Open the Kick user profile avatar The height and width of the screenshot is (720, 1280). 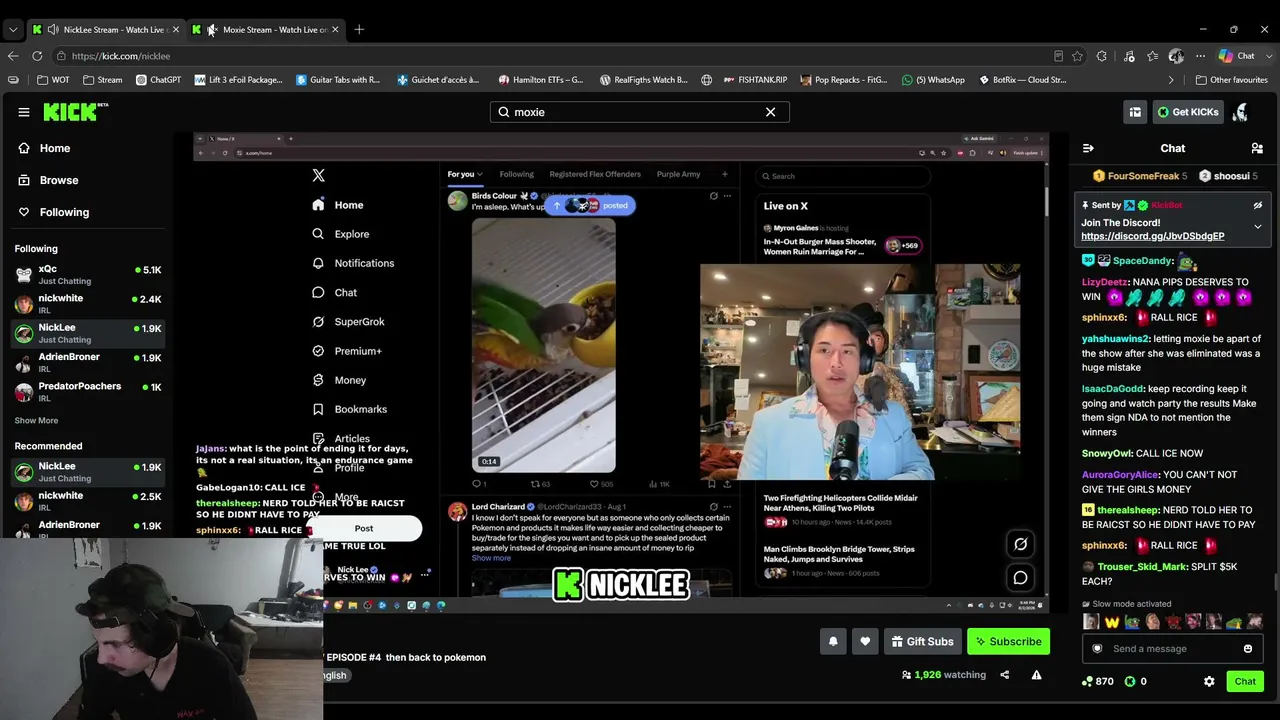coord(1240,112)
